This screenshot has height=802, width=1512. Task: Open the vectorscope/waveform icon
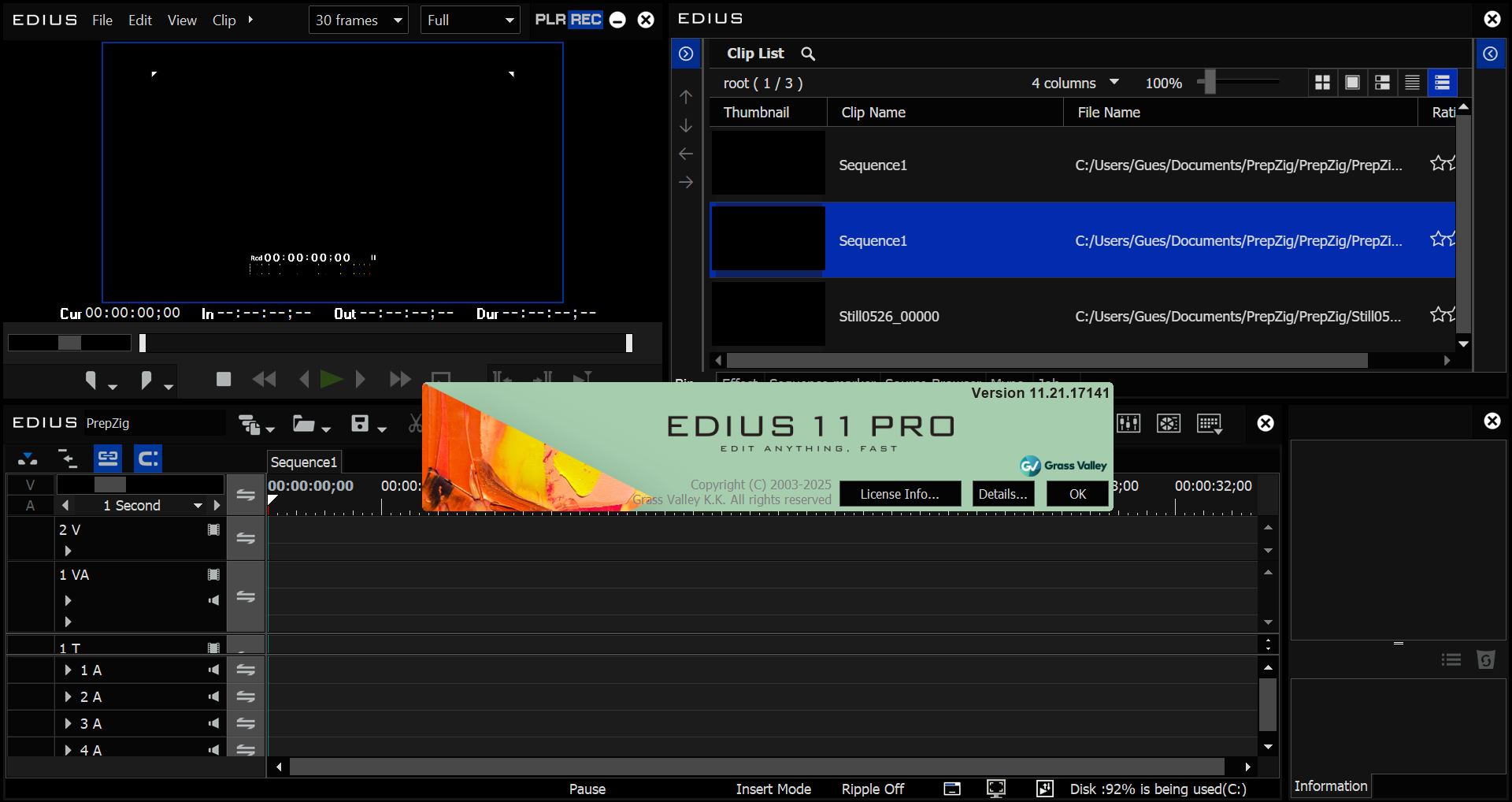[1169, 423]
